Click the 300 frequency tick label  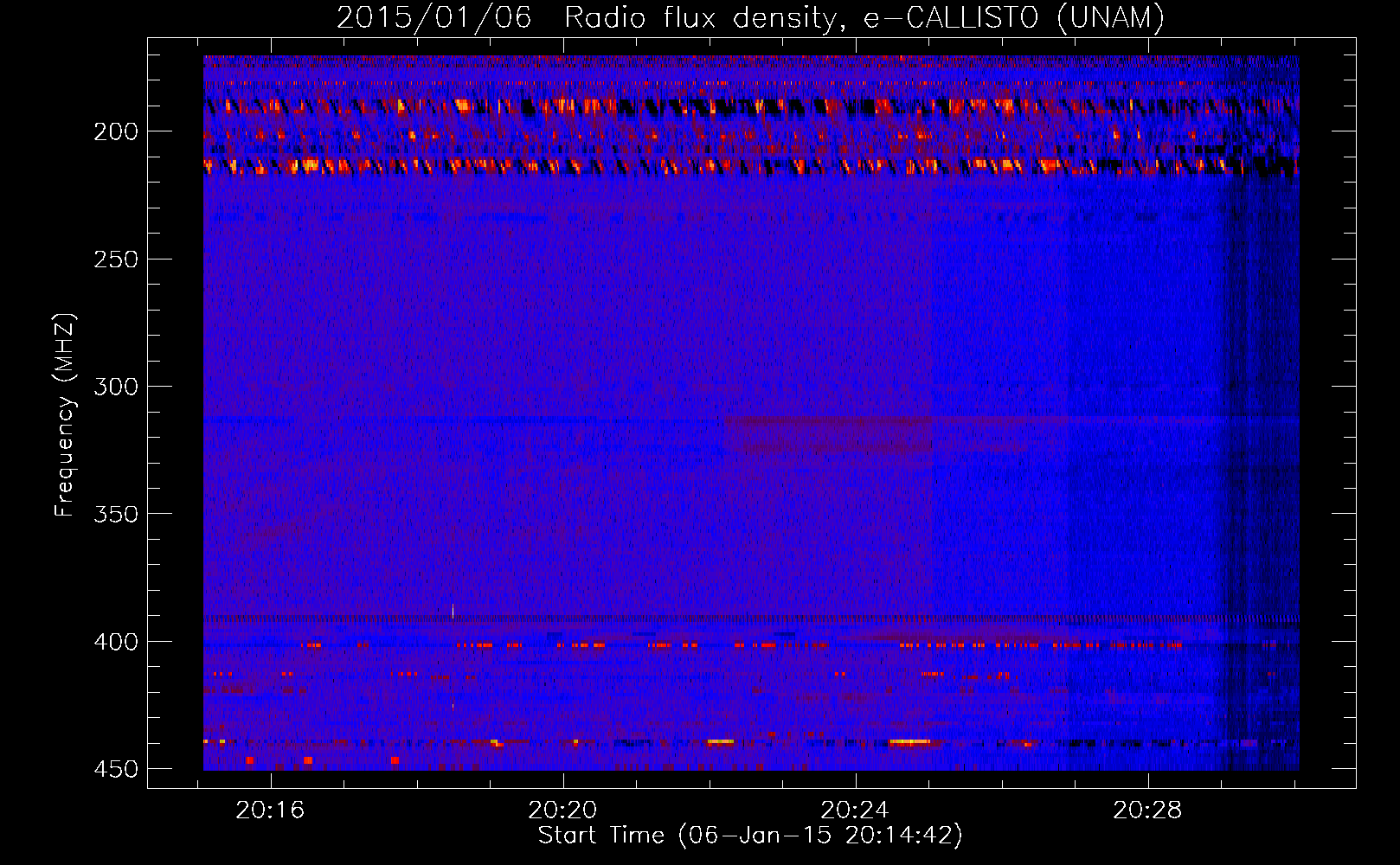[x=116, y=387]
